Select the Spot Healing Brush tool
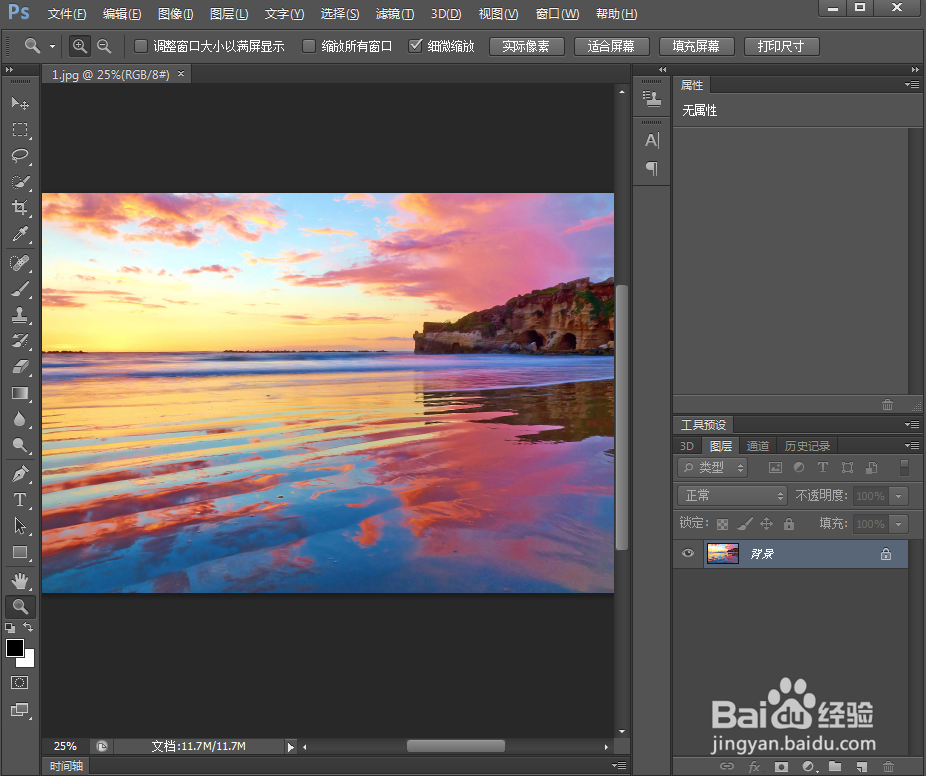The width and height of the screenshot is (926, 776). [x=20, y=262]
